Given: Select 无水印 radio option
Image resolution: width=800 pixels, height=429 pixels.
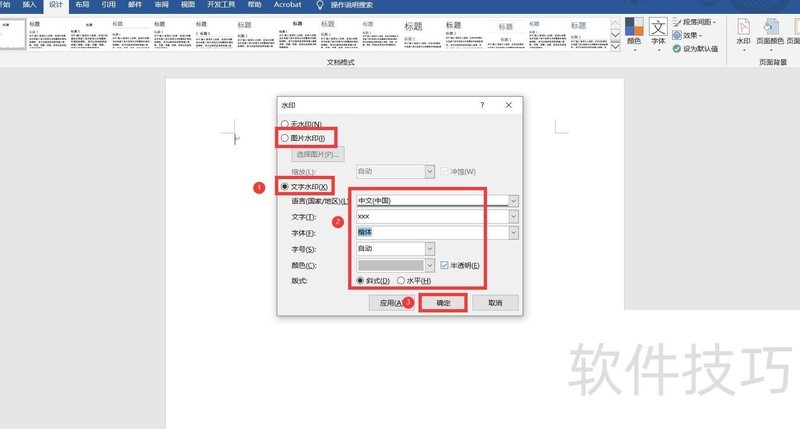Looking at the screenshot, I should (x=285, y=124).
